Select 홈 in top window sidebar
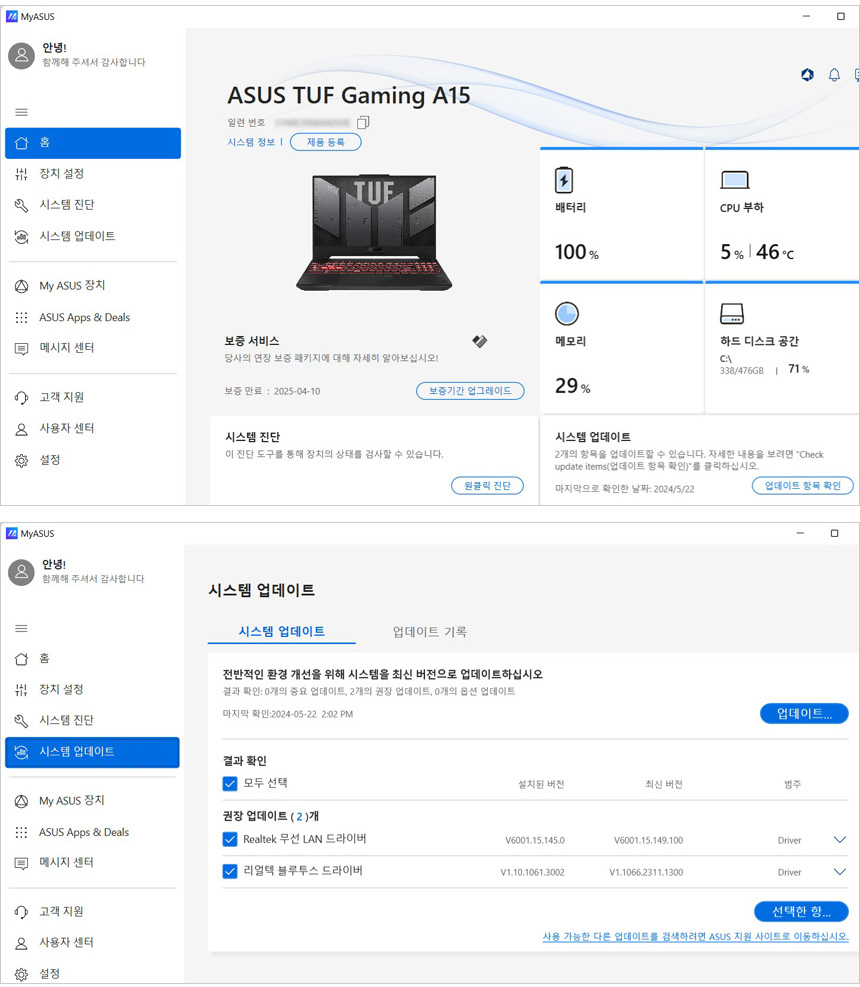This screenshot has width=860, height=987. (93, 143)
